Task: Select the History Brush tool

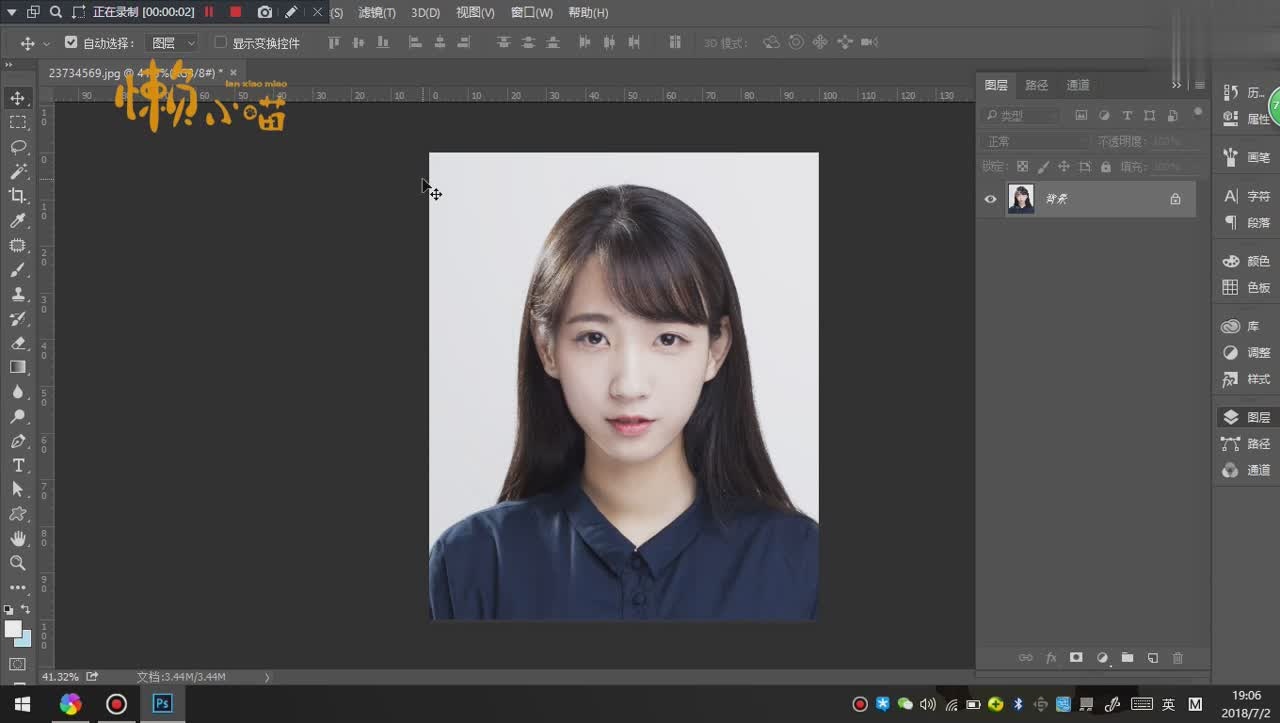Action: [x=18, y=319]
